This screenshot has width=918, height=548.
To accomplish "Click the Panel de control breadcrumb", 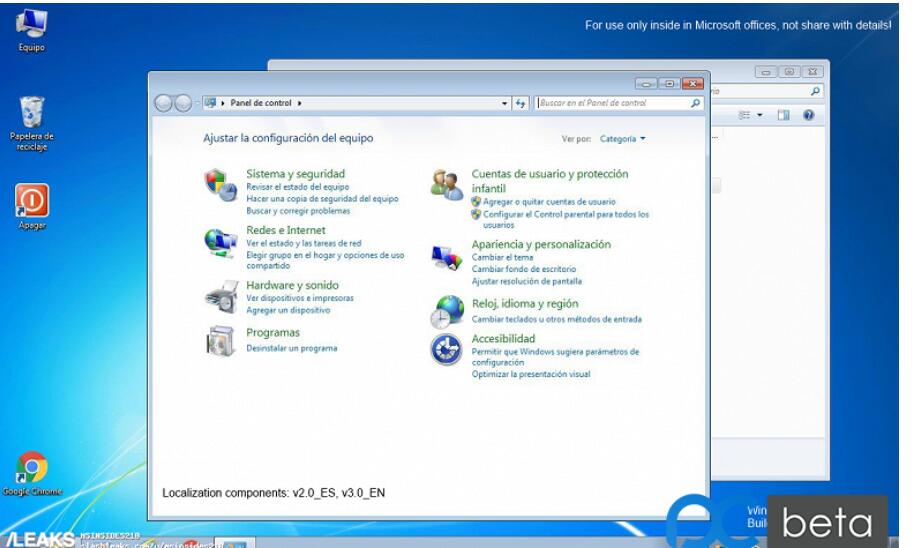I will [261, 103].
